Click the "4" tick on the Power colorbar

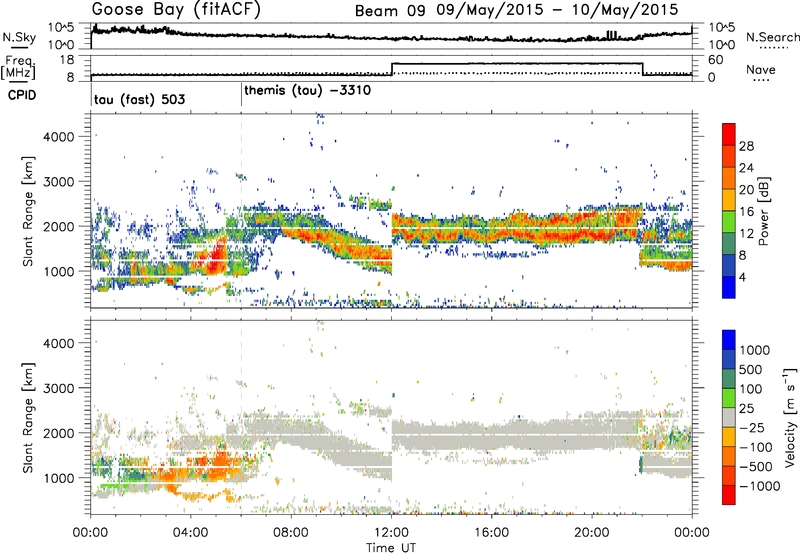(x=743, y=277)
